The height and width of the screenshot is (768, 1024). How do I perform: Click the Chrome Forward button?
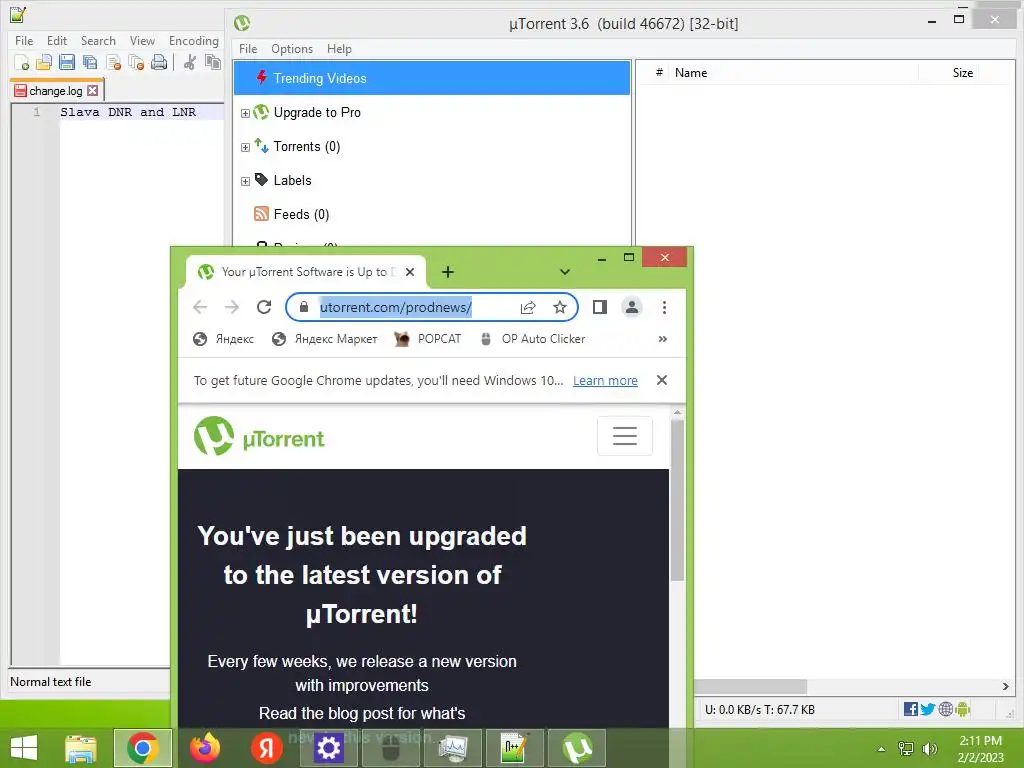pyautogui.click(x=232, y=307)
